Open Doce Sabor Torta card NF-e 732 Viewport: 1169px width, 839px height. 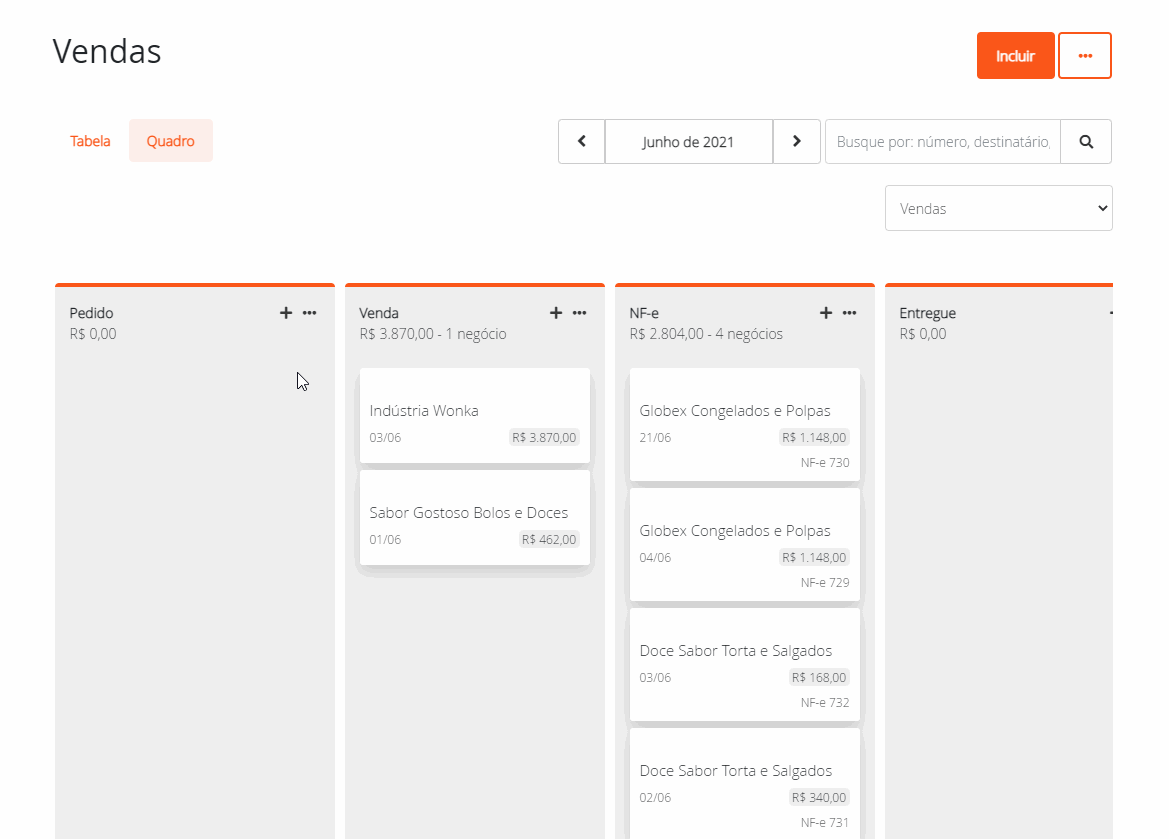click(744, 664)
